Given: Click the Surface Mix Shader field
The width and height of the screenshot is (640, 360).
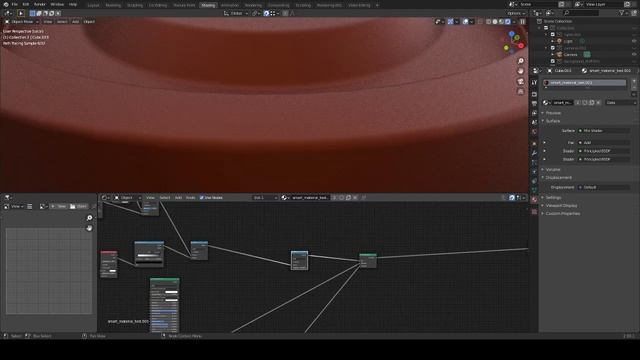Looking at the screenshot, I should pyautogui.click(x=603, y=131).
